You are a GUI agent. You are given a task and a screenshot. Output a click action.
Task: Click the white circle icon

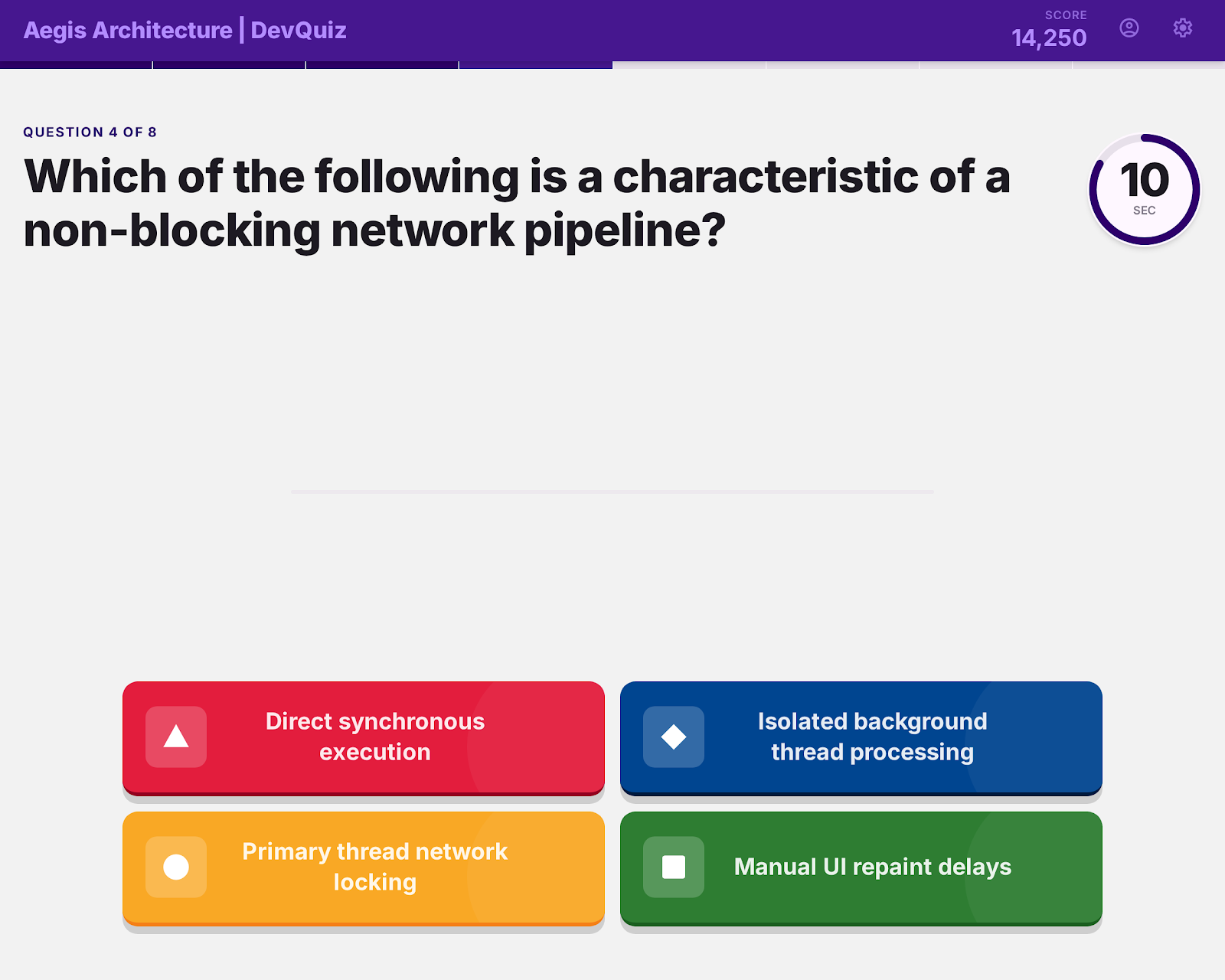pyautogui.click(x=176, y=867)
